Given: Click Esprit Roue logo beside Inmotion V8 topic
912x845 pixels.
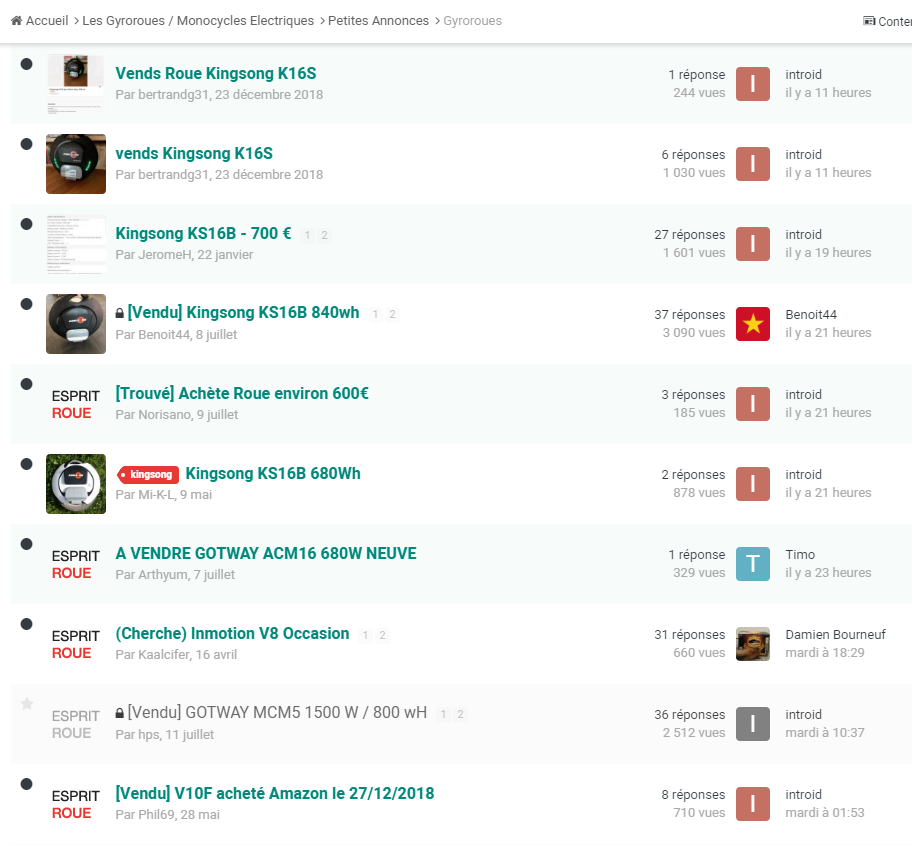Looking at the screenshot, I should point(76,644).
